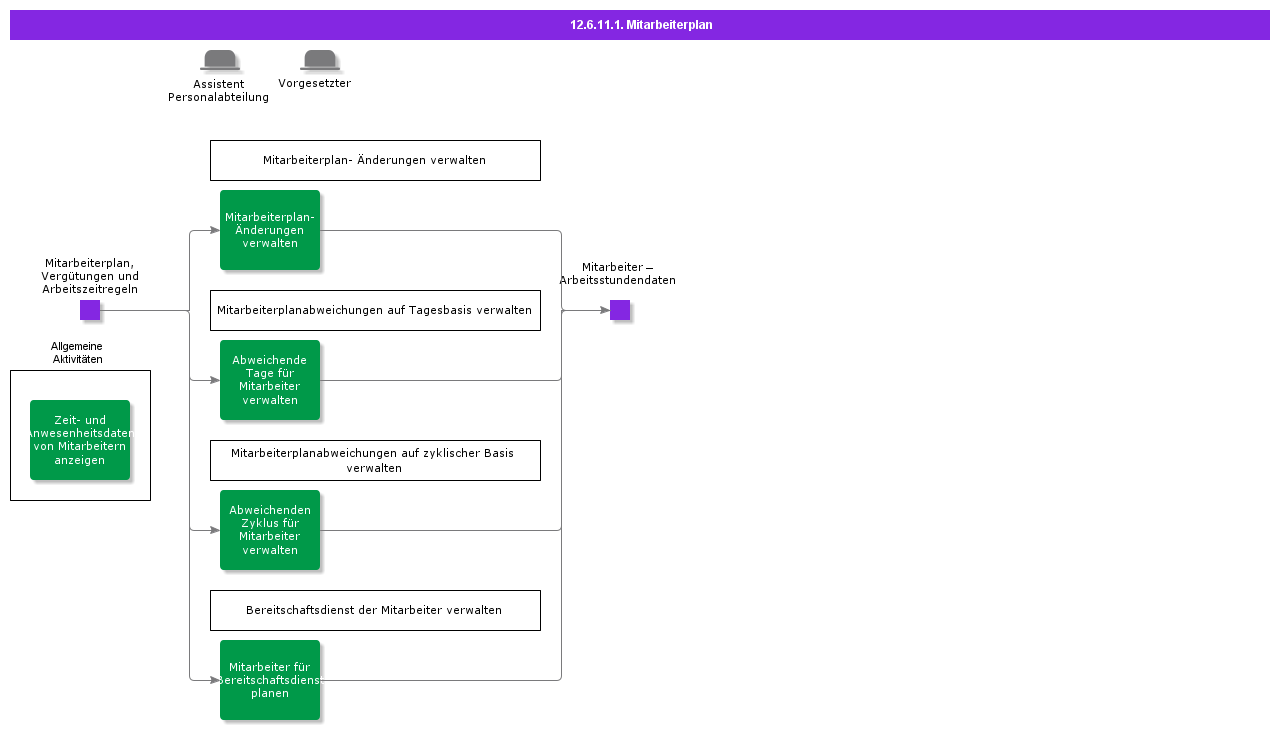
Task: Select the purple start event square
Action: [90, 310]
